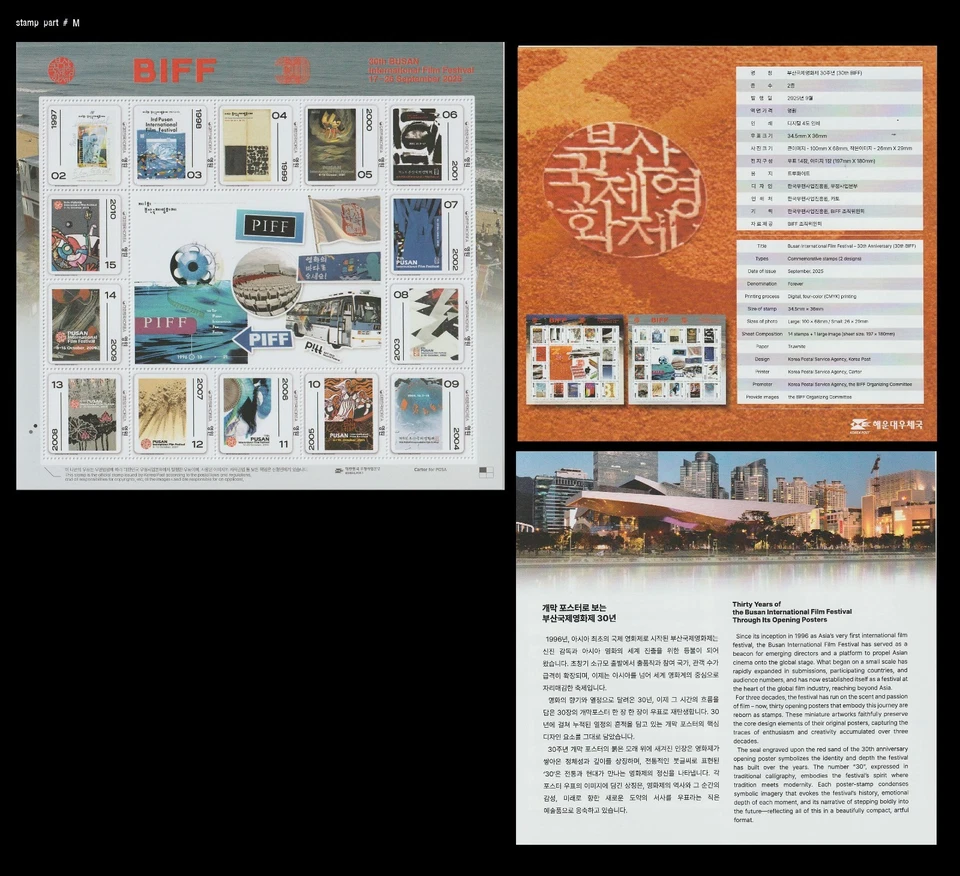Select the "Sheet Composition" row in the specs table
The width and height of the screenshot is (960, 876).
coord(763,334)
